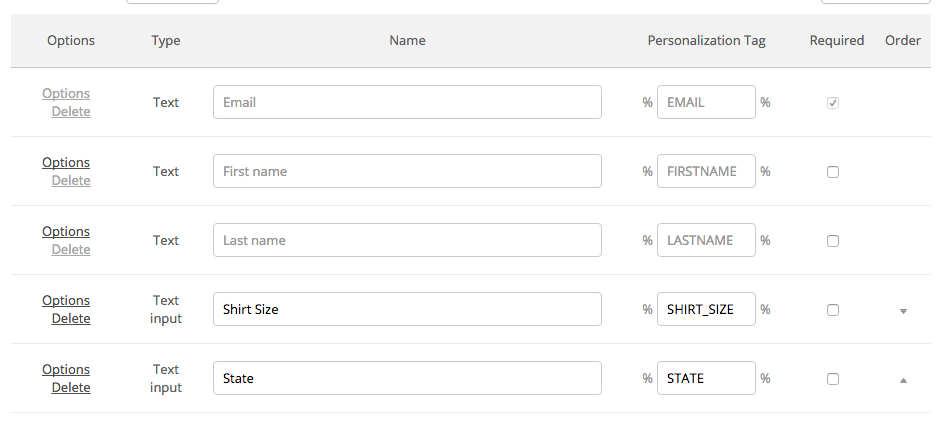This screenshot has width=939, height=421.
Task: Click the STATE personalization tag field
Action: click(705, 378)
